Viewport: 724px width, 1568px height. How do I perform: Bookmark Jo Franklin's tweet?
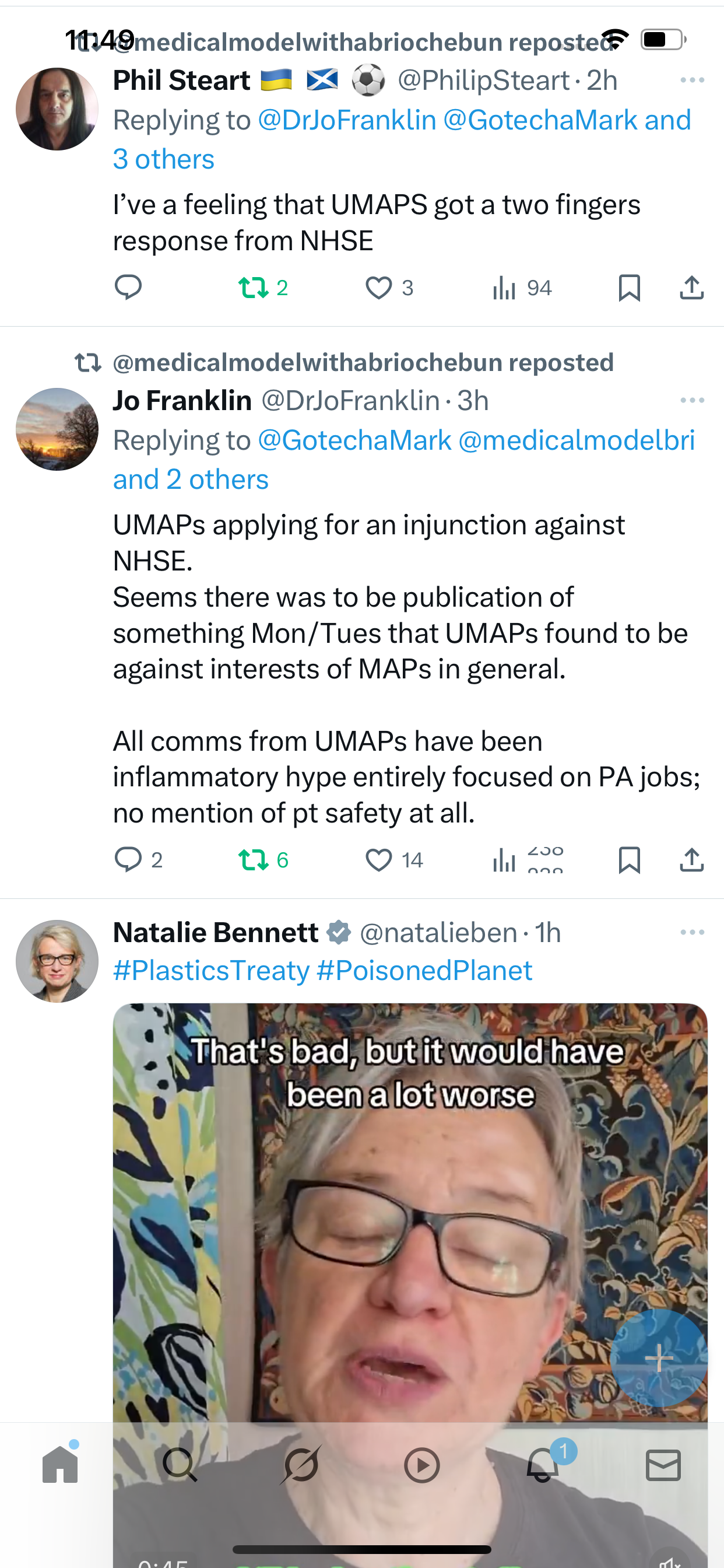629,859
